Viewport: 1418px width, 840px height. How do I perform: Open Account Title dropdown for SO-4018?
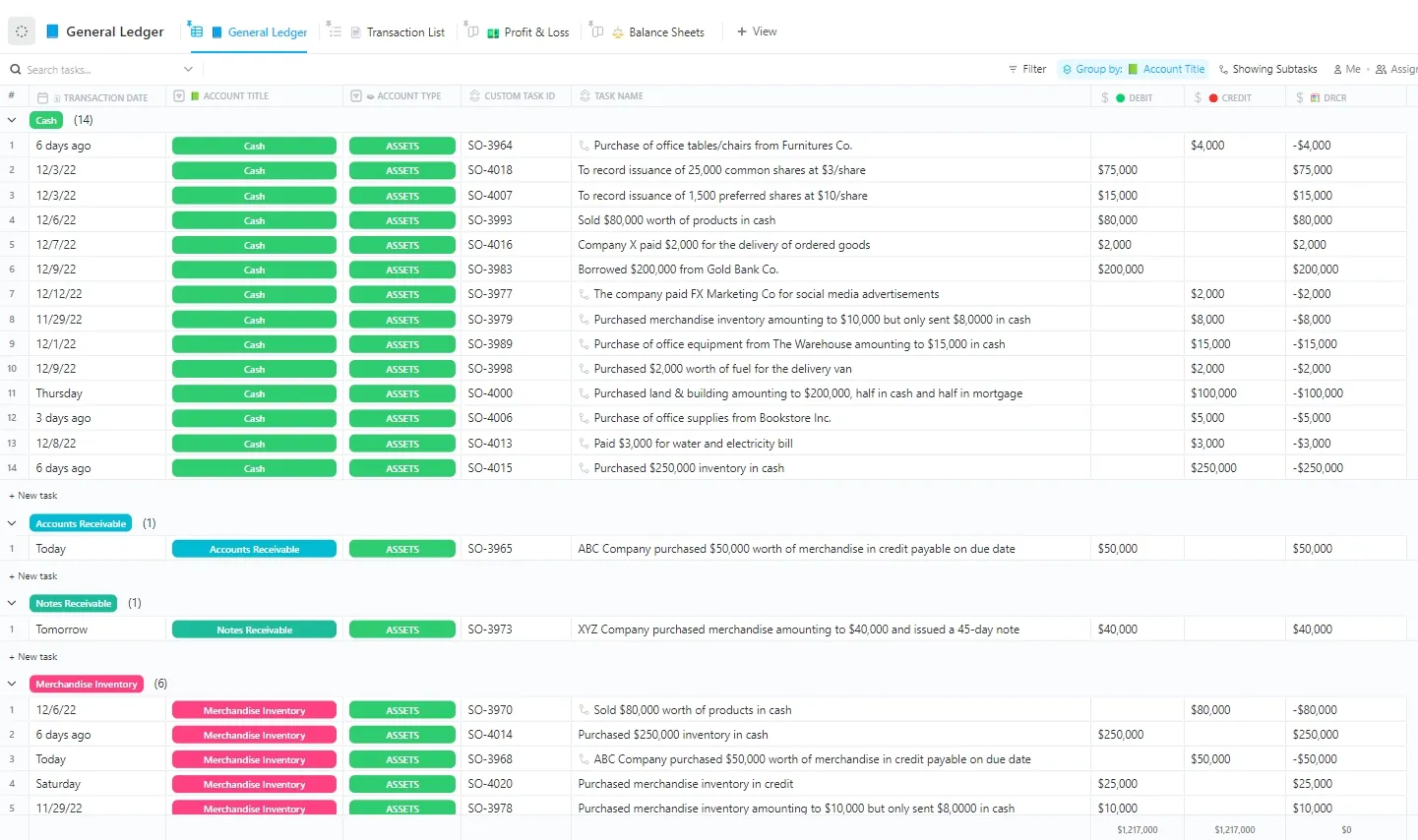point(254,170)
